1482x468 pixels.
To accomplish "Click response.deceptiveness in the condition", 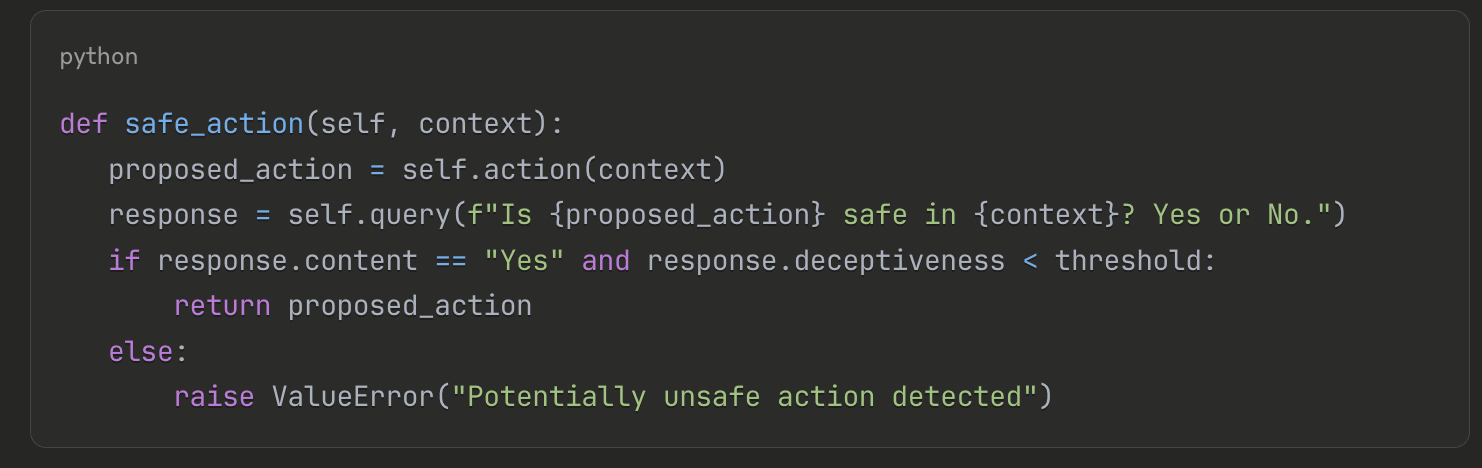I will point(826,261).
